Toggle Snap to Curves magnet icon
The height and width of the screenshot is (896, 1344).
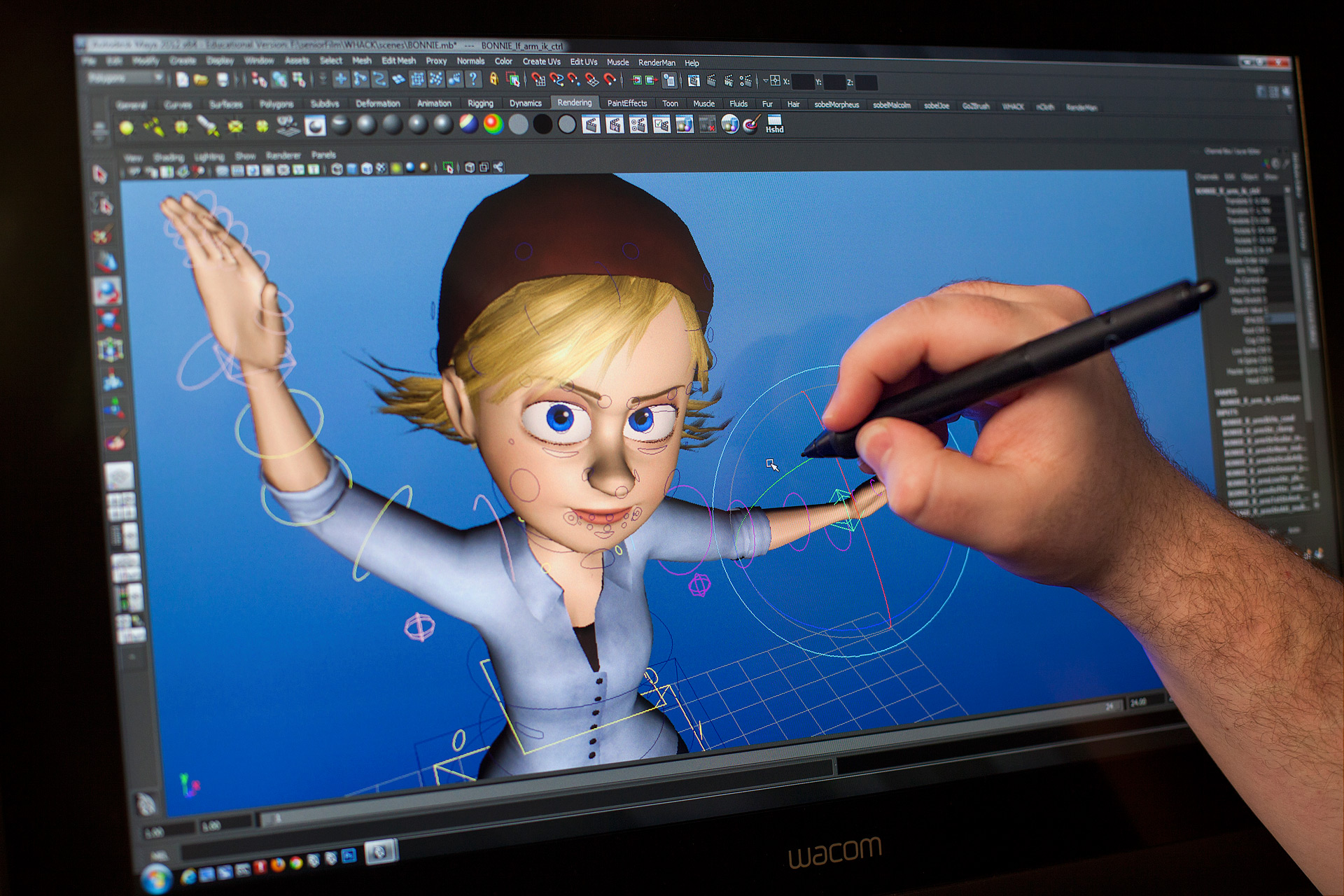pyautogui.click(x=556, y=80)
